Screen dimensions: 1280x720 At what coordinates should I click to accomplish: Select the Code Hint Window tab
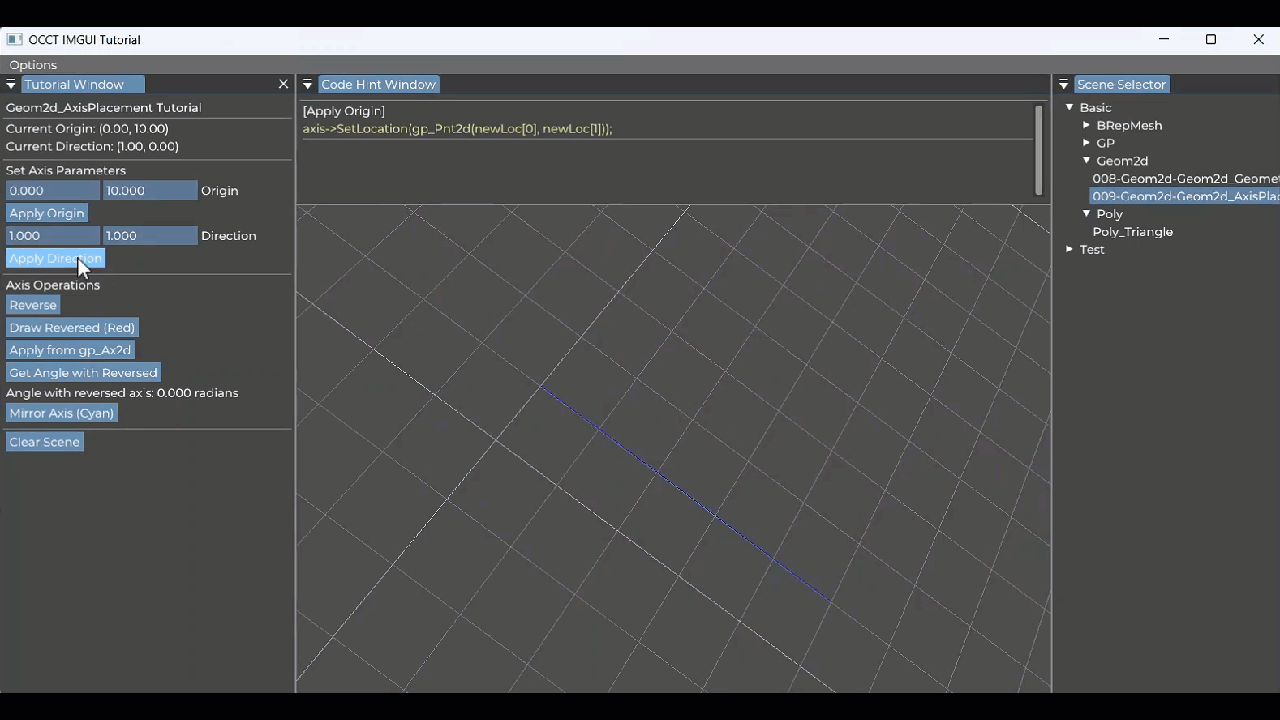(x=379, y=85)
